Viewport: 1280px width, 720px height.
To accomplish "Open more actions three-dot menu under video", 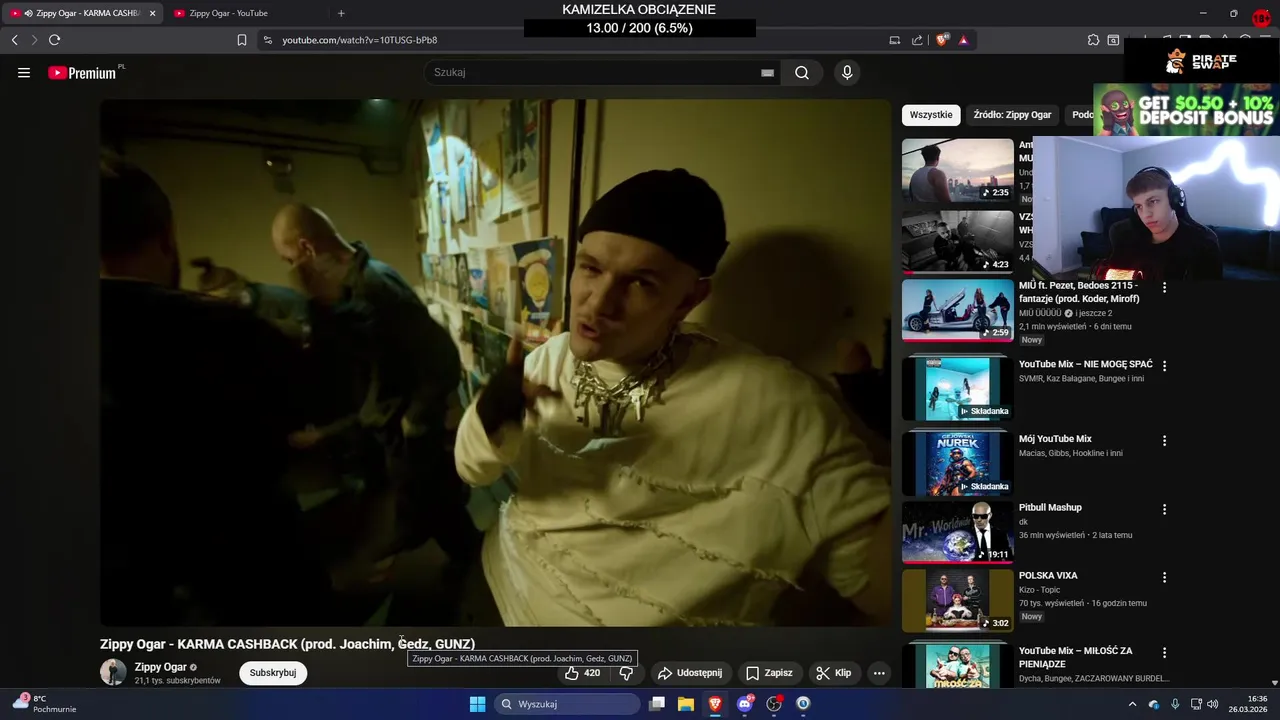I will click(x=879, y=673).
